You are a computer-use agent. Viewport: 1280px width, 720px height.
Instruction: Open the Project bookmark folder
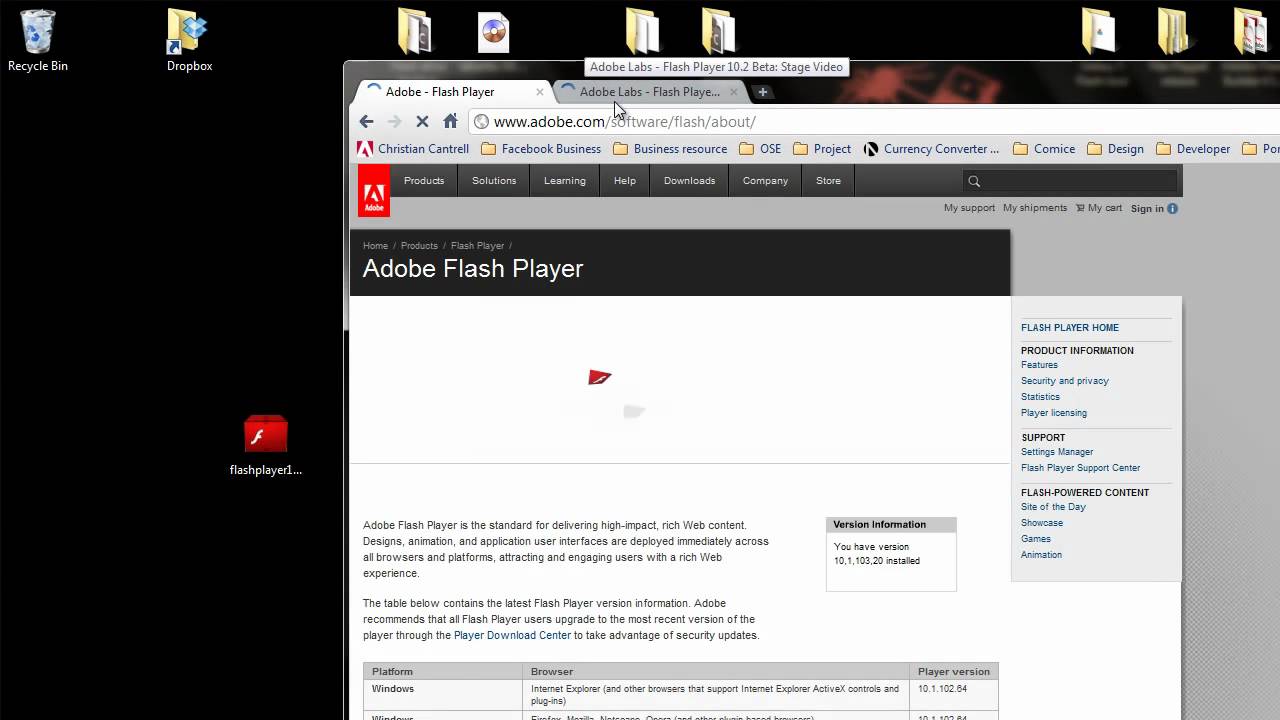pos(822,149)
